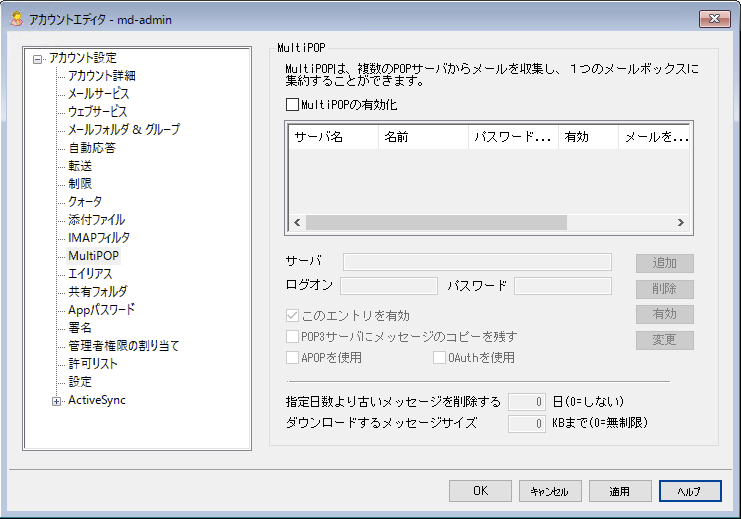
Task: Expand the ActiveSync tree node
Action: (x=56, y=400)
